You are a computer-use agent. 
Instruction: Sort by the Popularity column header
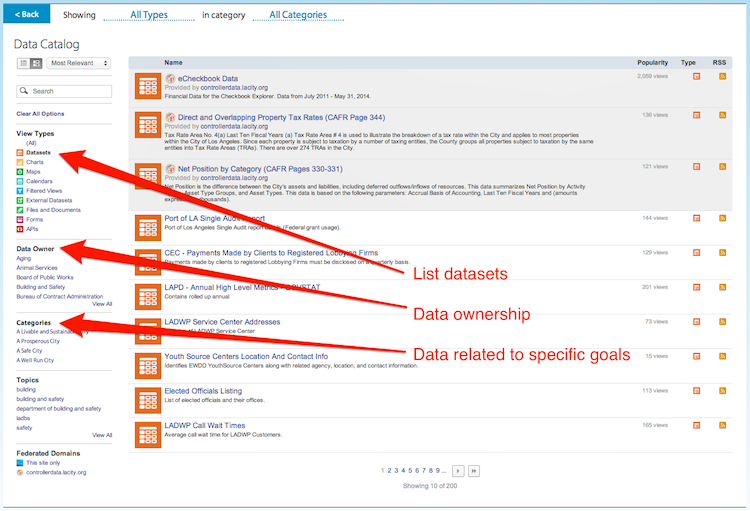point(652,62)
